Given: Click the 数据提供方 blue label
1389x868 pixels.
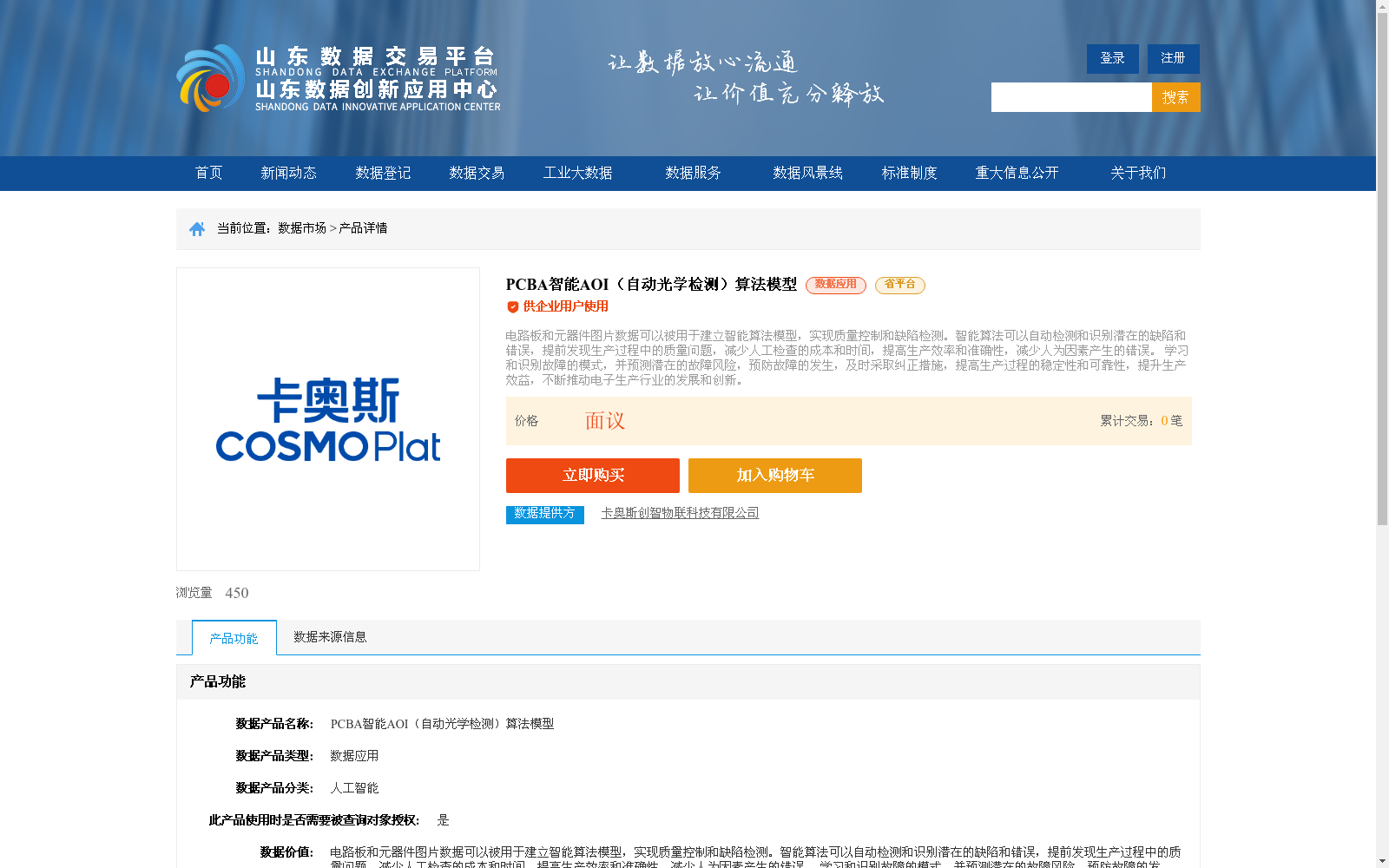Looking at the screenshot, I should [x=545, y=514].
